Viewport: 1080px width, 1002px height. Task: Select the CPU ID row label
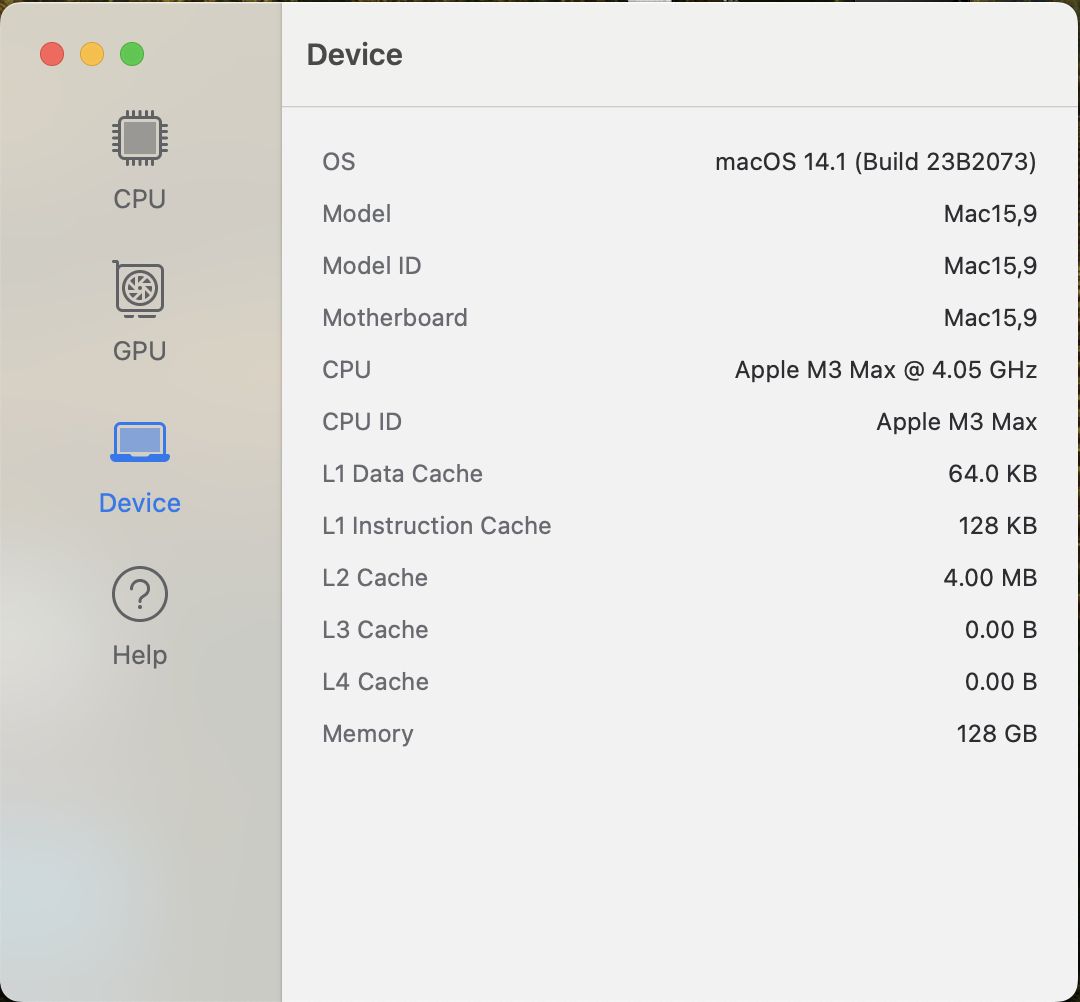tap(362, 422)
